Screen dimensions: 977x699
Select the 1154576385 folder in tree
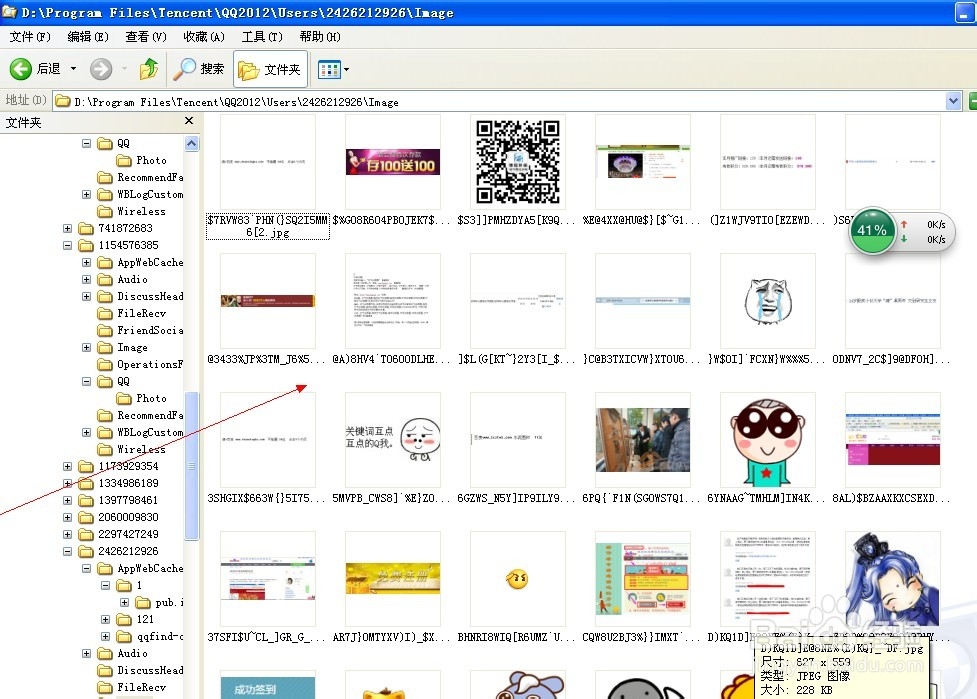coord(128,245)
